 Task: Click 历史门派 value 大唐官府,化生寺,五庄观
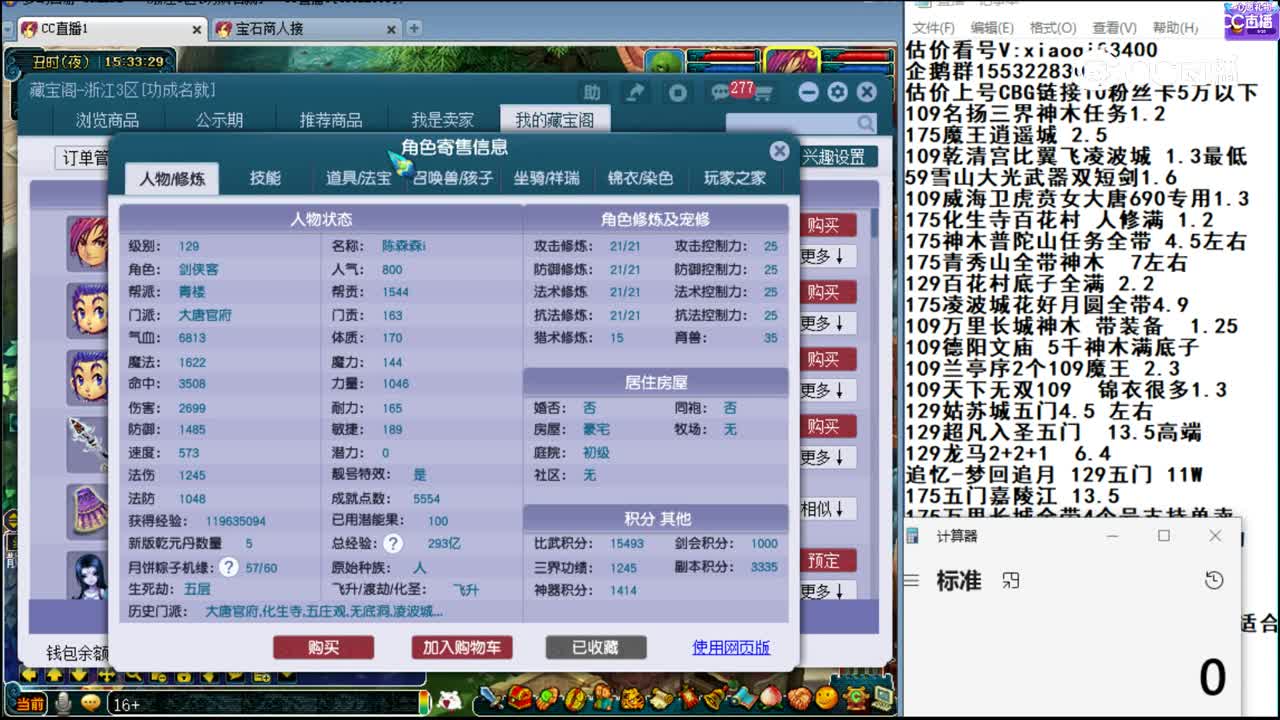point(324,611)
